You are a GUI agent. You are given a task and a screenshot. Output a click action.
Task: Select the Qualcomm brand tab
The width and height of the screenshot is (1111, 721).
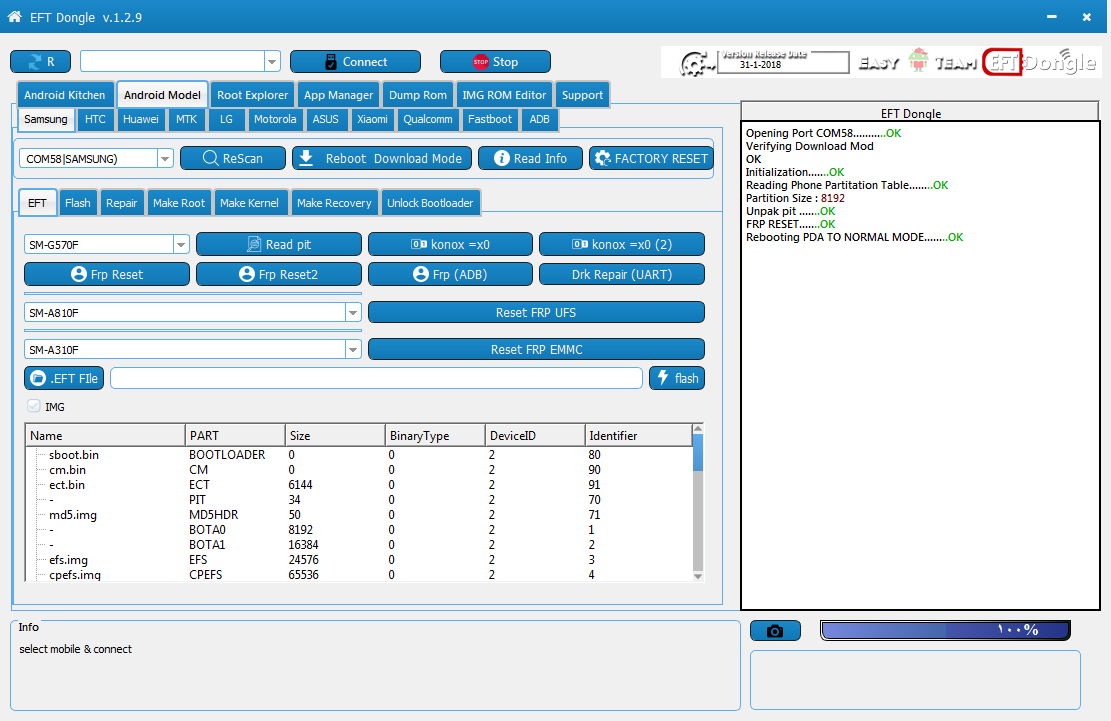click(428, 119)
